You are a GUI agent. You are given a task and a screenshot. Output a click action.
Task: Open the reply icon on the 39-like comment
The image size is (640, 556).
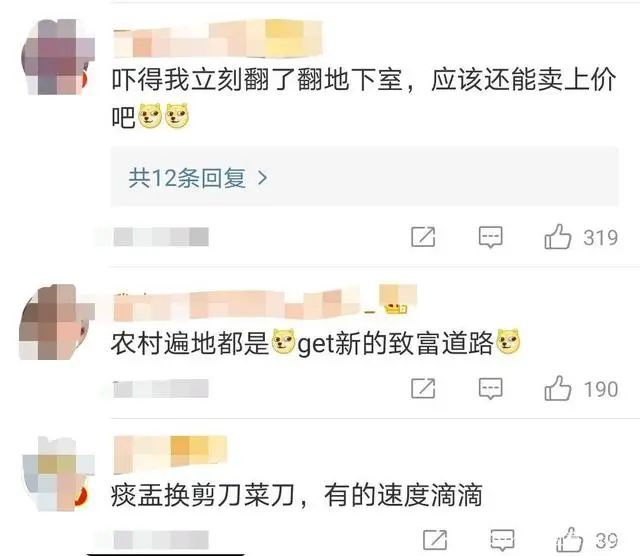click(x=502, y=540)
